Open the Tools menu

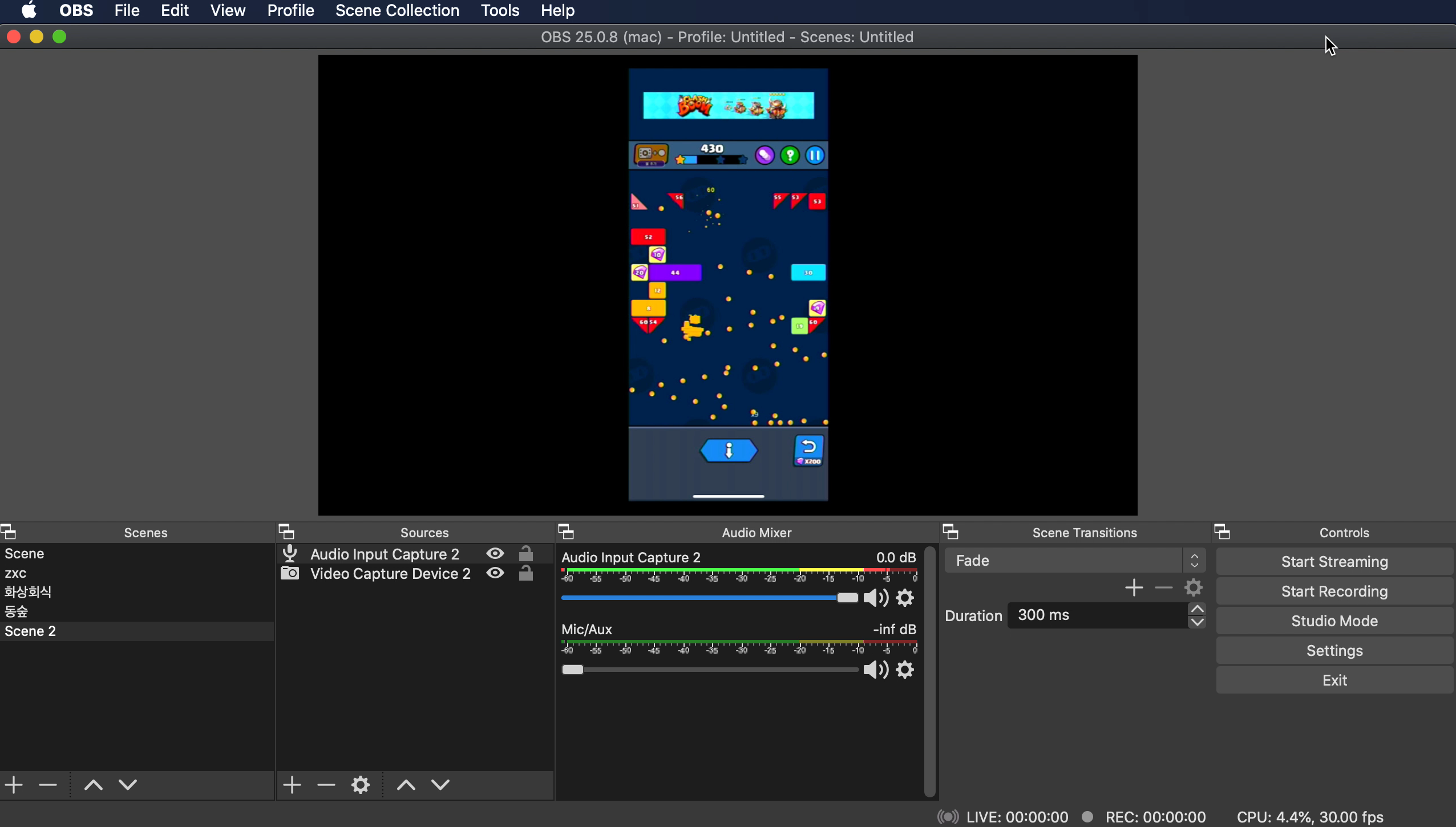tap(500, 10)
